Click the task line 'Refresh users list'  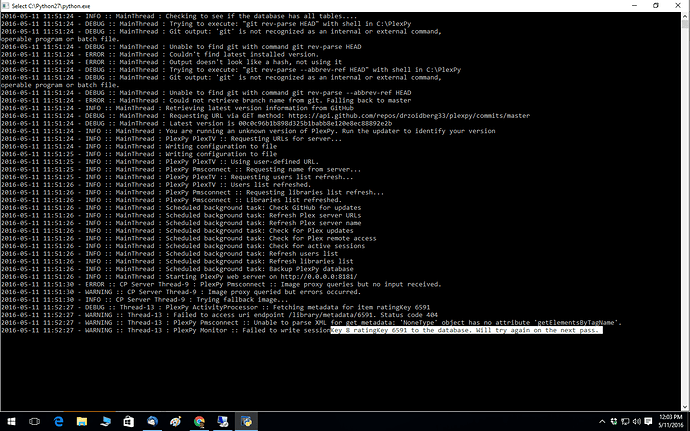click(169, 254)
